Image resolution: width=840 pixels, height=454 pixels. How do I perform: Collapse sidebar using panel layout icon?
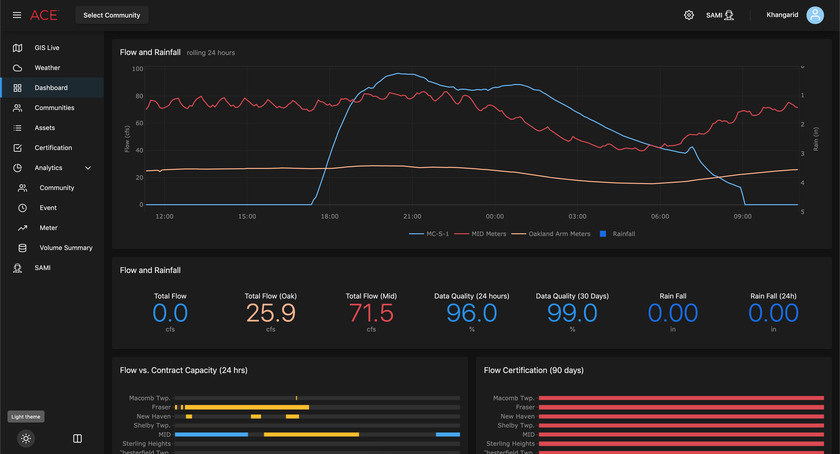coord(77,438)
